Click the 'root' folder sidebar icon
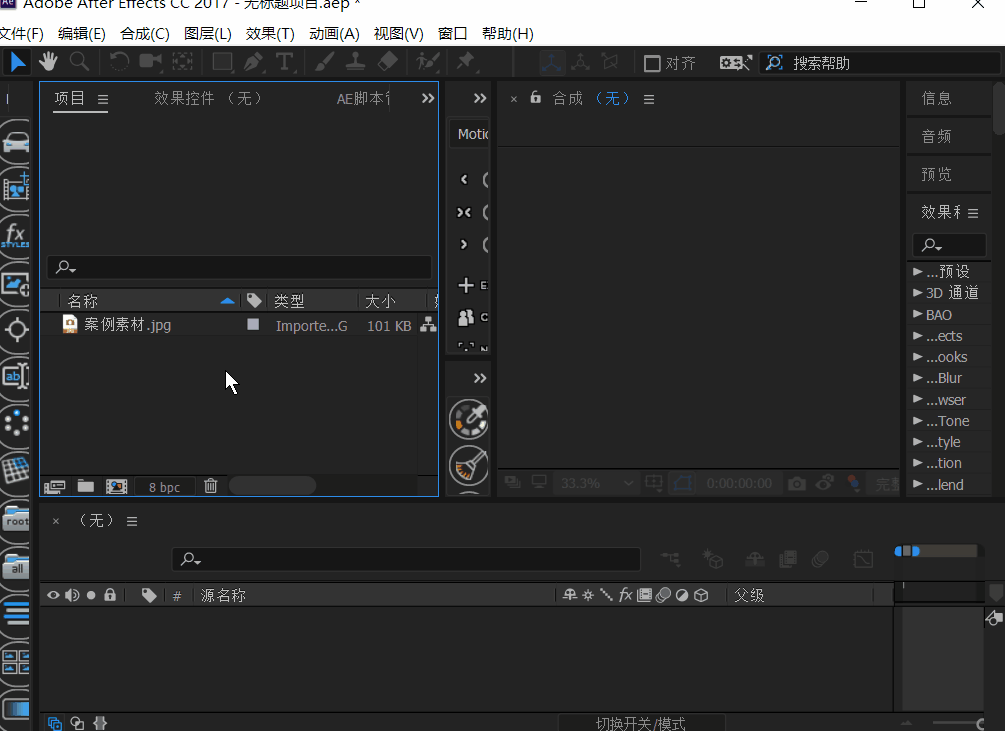Image resolution: width=1005 pixels, height=731 pixels. 16,518
